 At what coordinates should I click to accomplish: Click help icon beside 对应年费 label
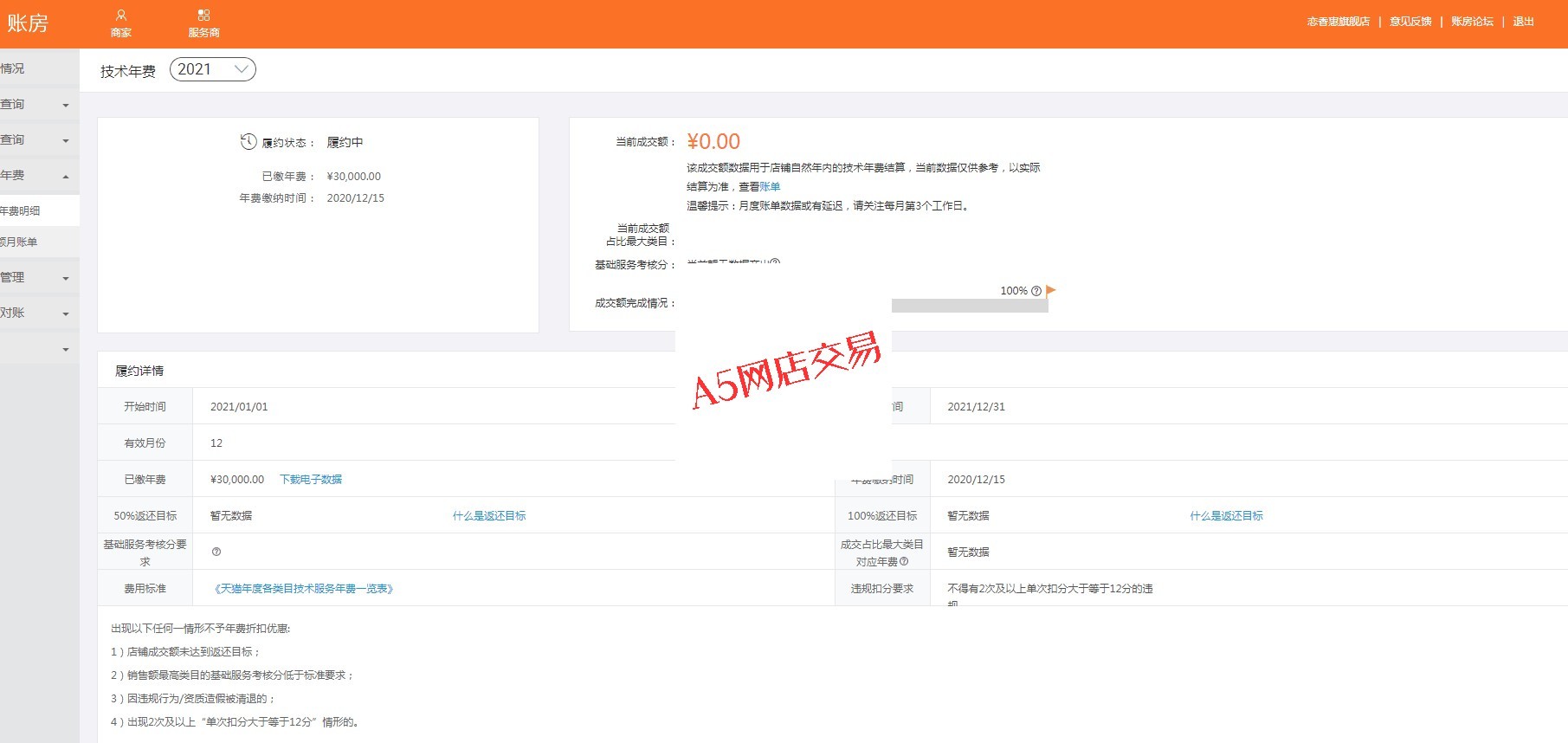[x=905, y=561]
